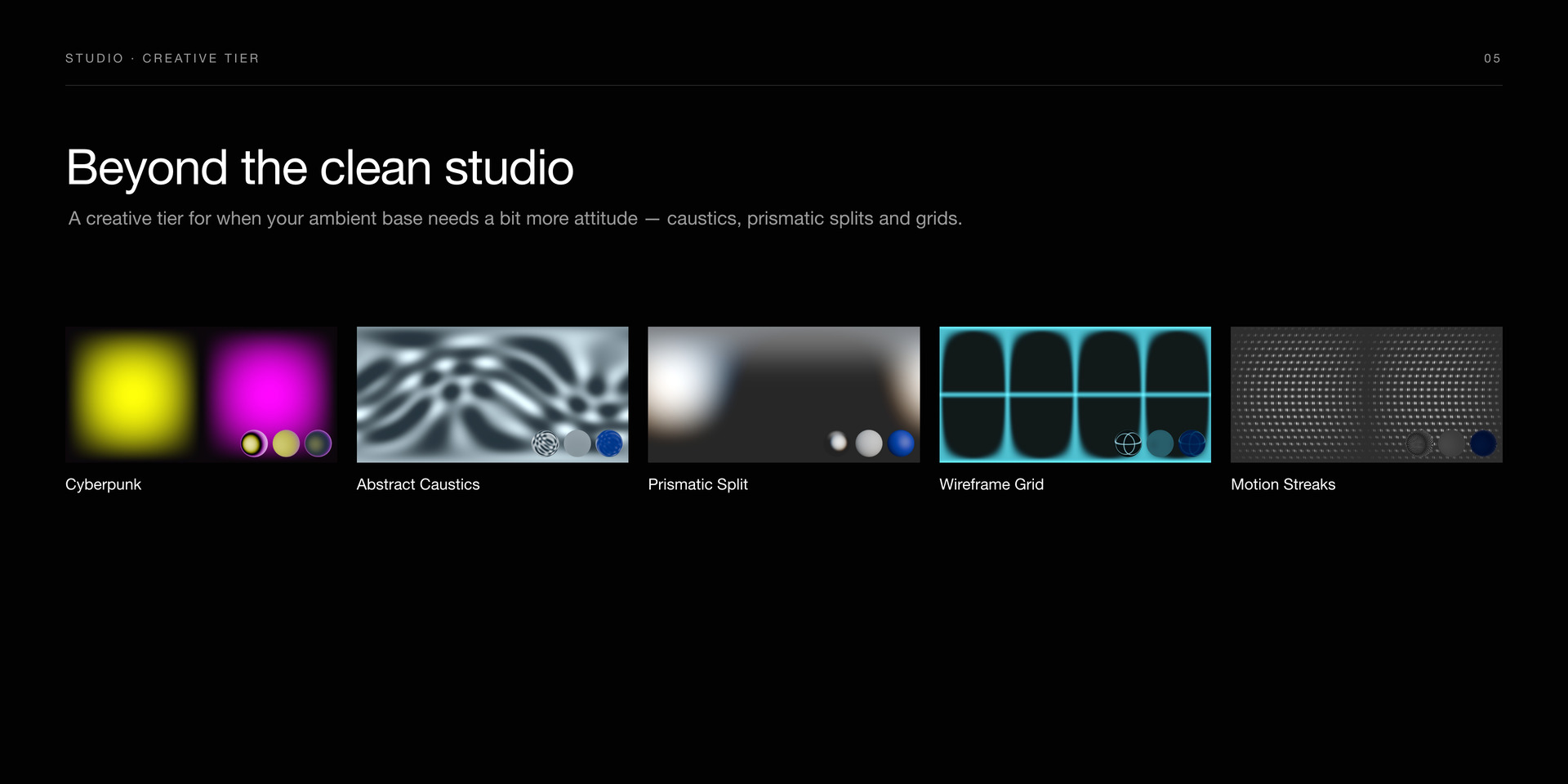The width and height of the screenshot is (1568, 784).
Task: Select the teal matte sphere on Wireframe Grid
Action: (1160, 443)
